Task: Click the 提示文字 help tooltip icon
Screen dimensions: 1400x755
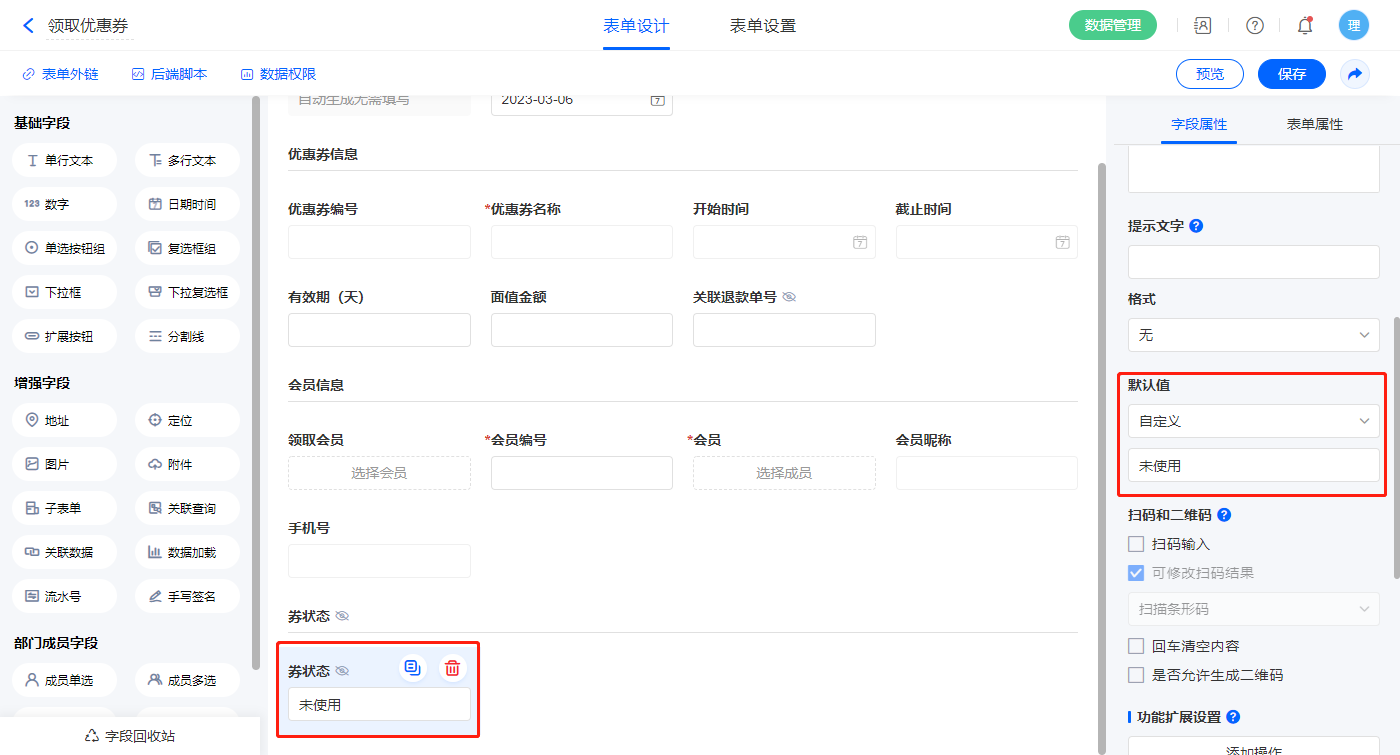Action: 1196,226
